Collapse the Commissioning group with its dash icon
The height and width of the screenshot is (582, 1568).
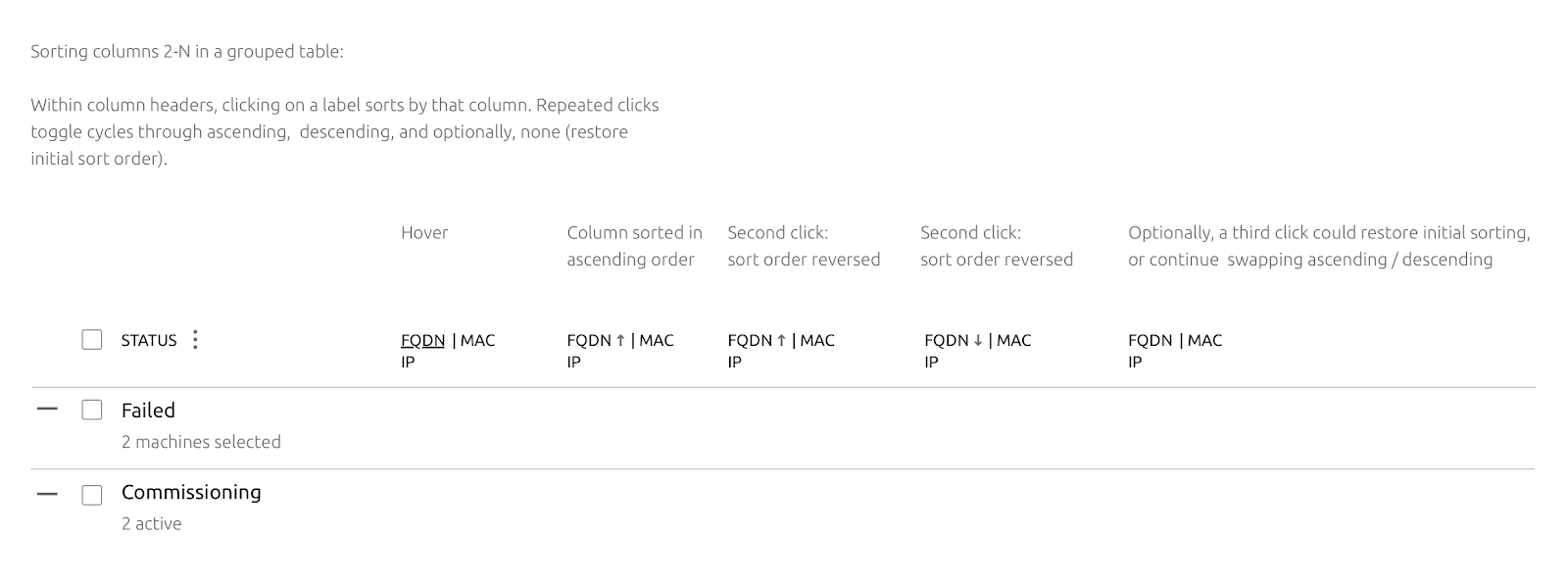(x=47, y=494)
